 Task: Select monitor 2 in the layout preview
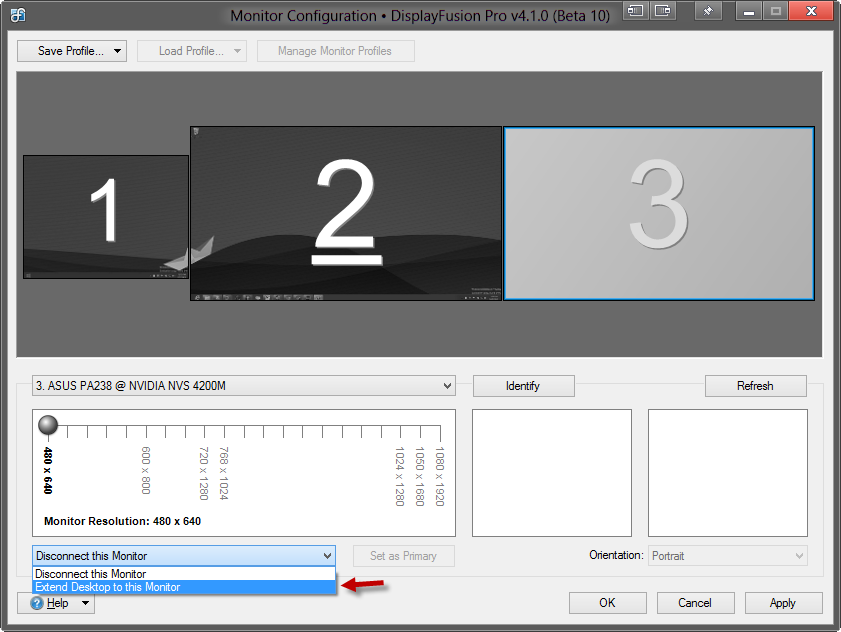click(345, 212)
